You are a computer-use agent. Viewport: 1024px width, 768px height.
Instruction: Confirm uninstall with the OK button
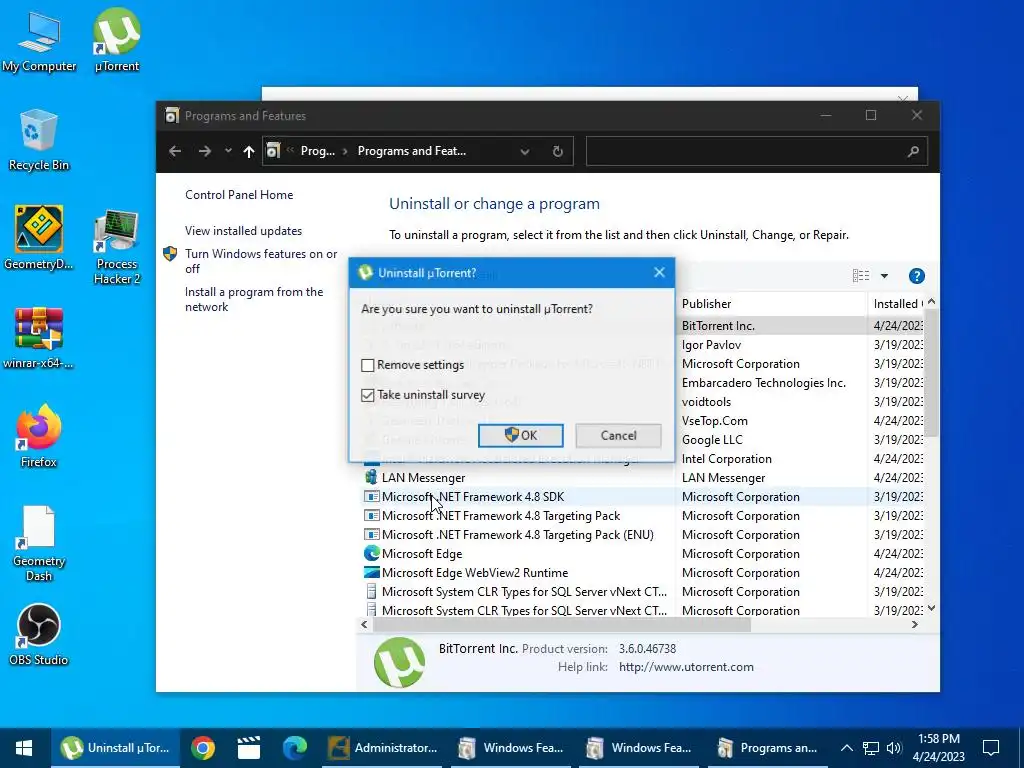[520, 436]
